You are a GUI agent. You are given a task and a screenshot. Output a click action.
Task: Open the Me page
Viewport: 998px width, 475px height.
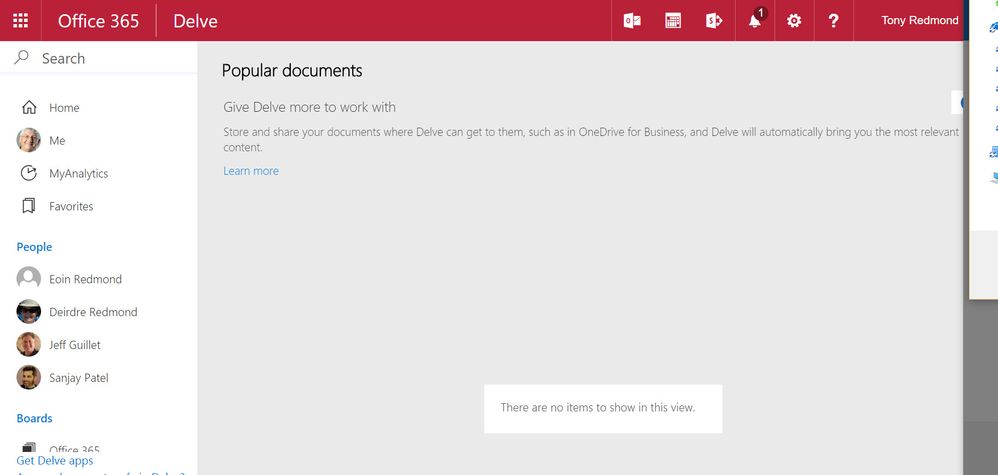coord(57,141)
